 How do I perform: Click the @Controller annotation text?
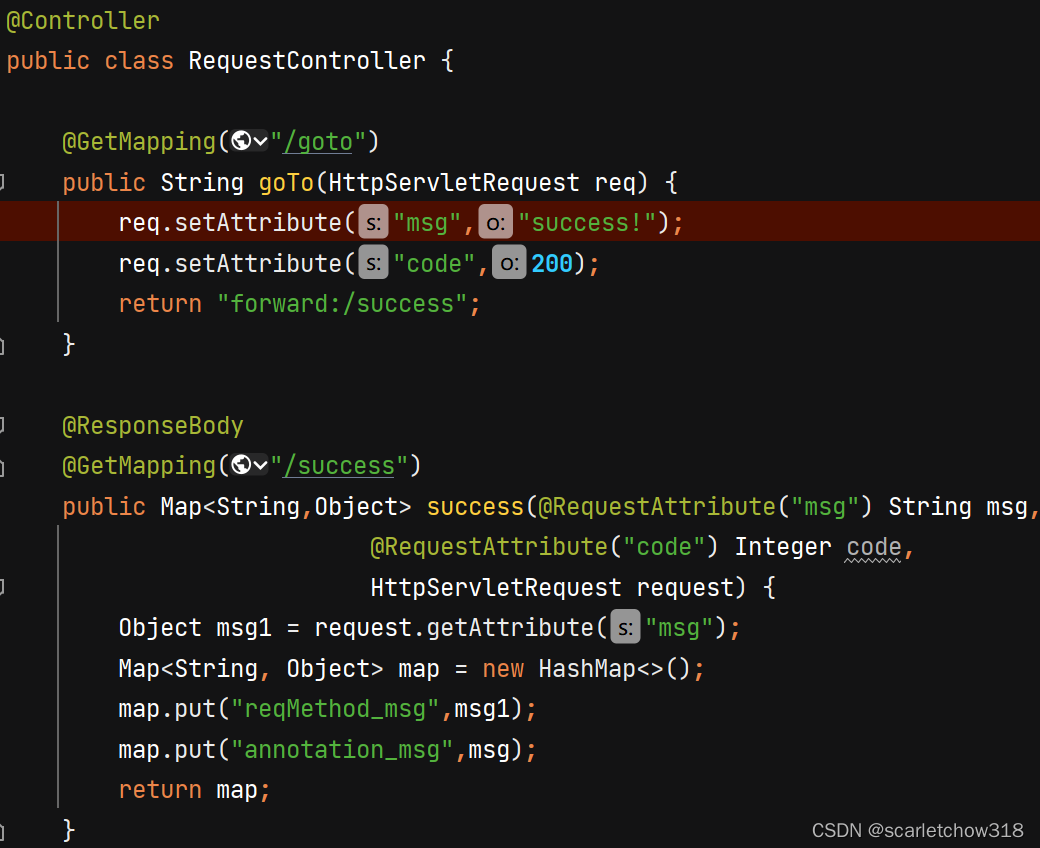click(x=82, y=19)
